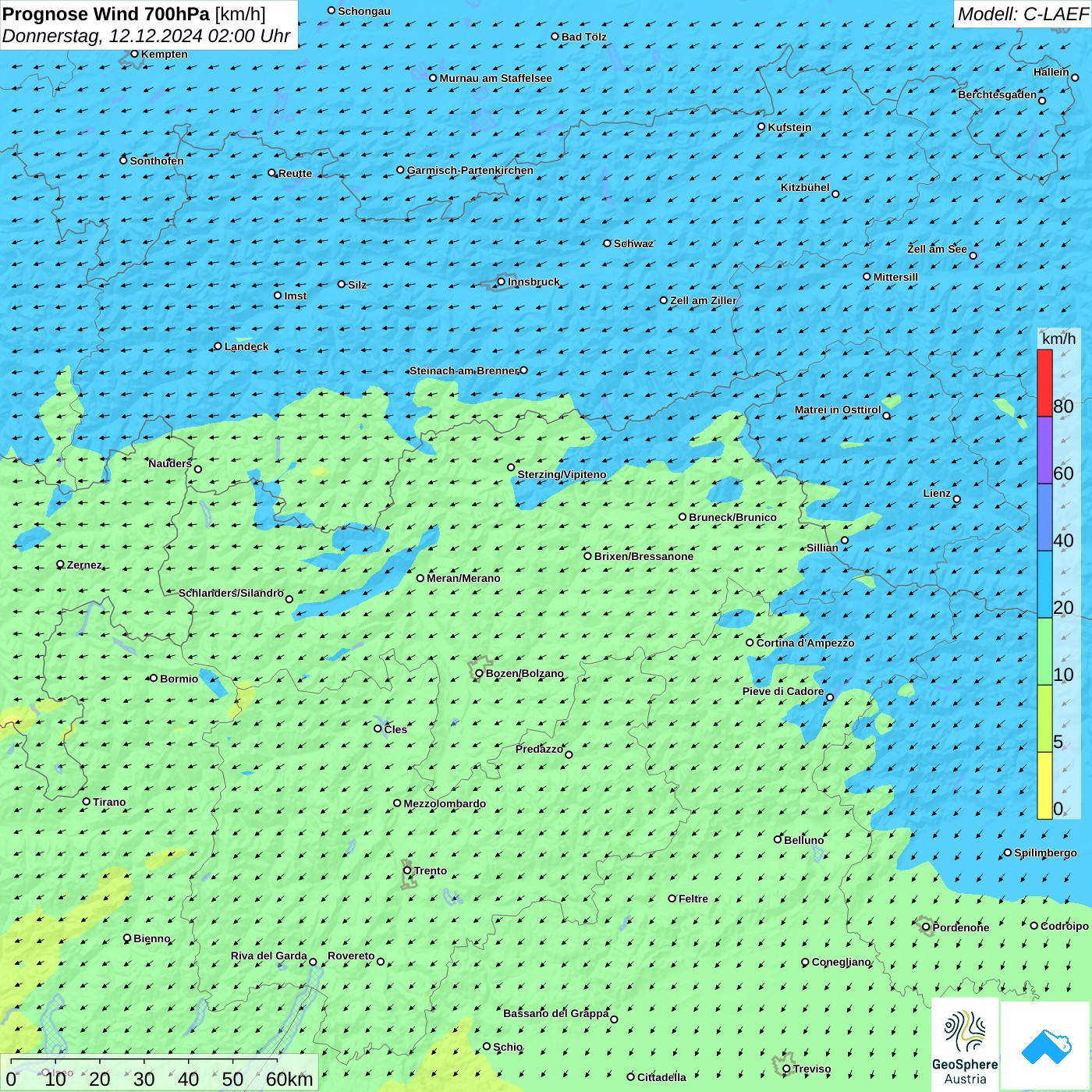The width and height of the screenshot is (1092, 1092).
Task: Click the 'Modell: C-LAEF' label
Action: (x=1022, y=14)
